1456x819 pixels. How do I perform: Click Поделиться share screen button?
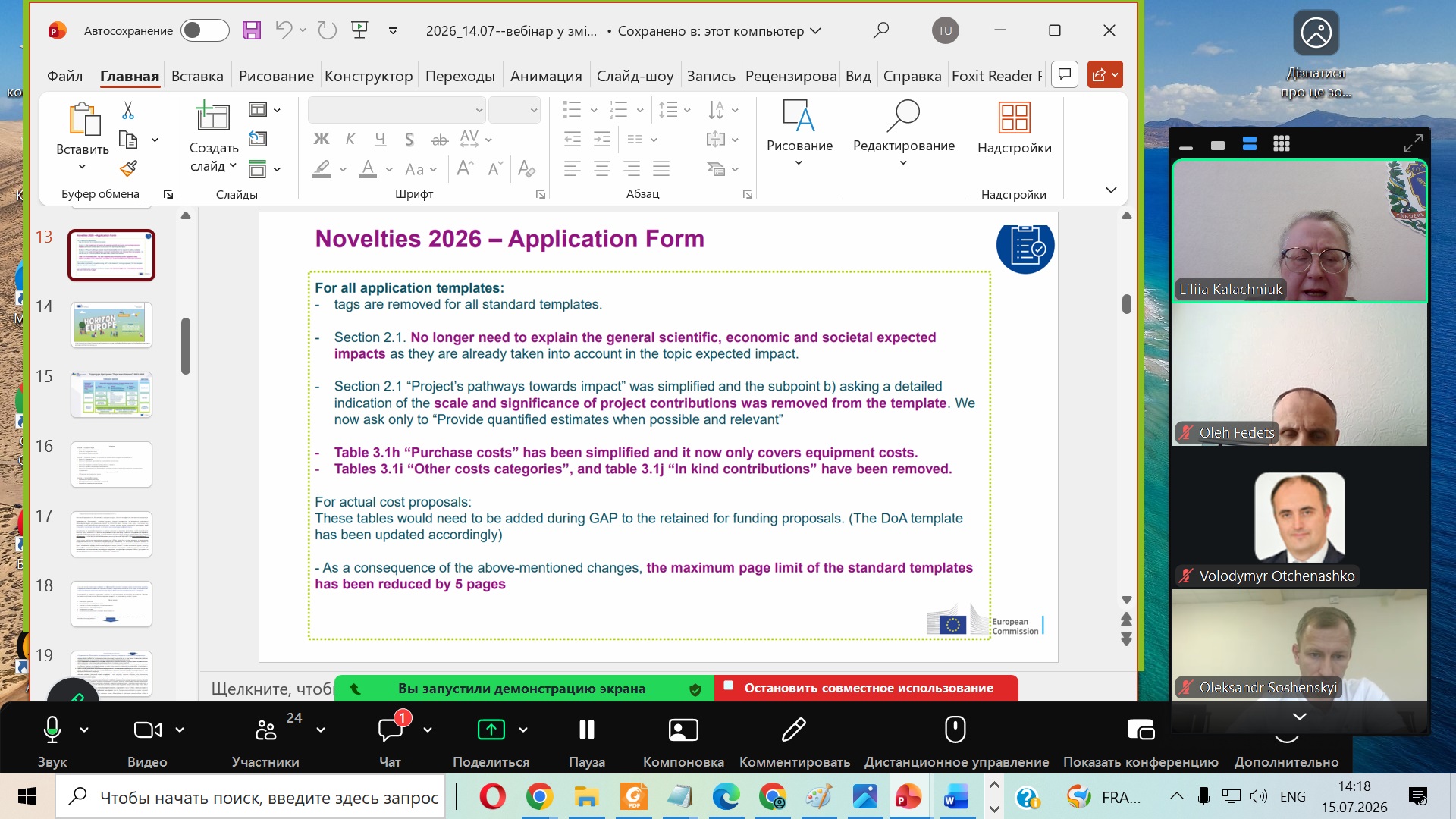[491, 741]
